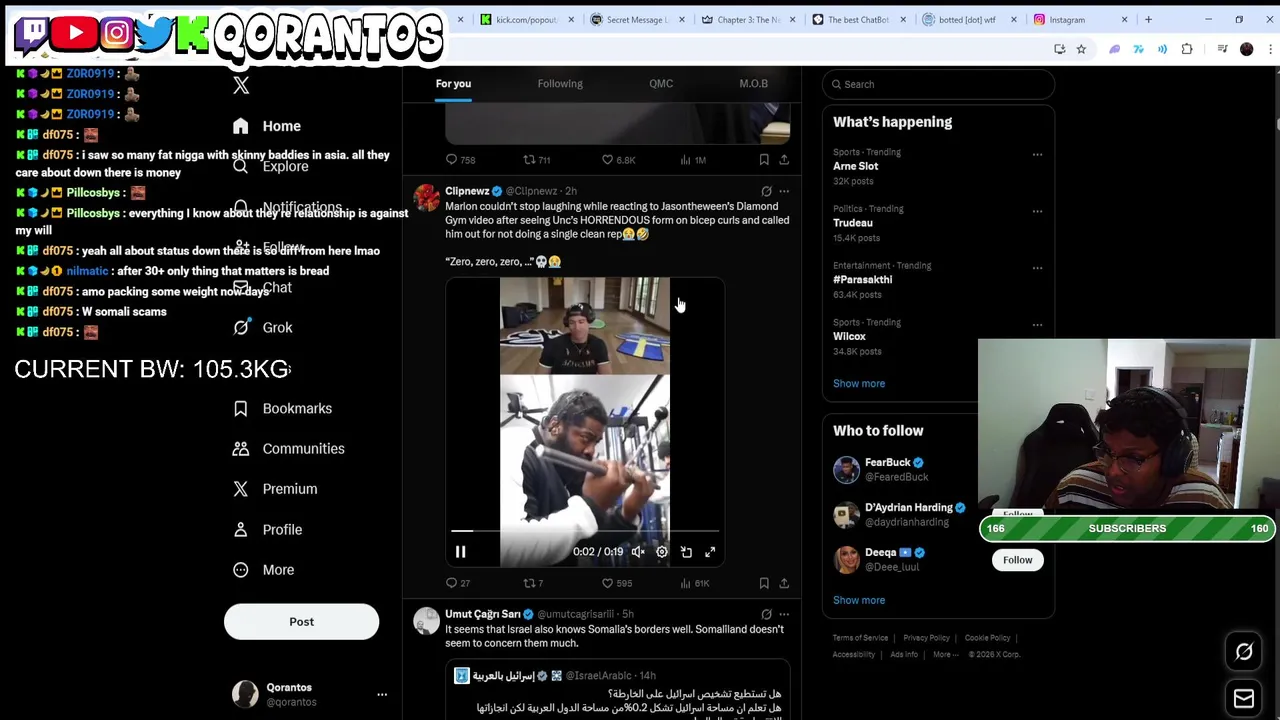Bookmark the Clipnewz post
Viewport: 1280px width, 720px height.
pyautogui.click(x=764, y=583)
